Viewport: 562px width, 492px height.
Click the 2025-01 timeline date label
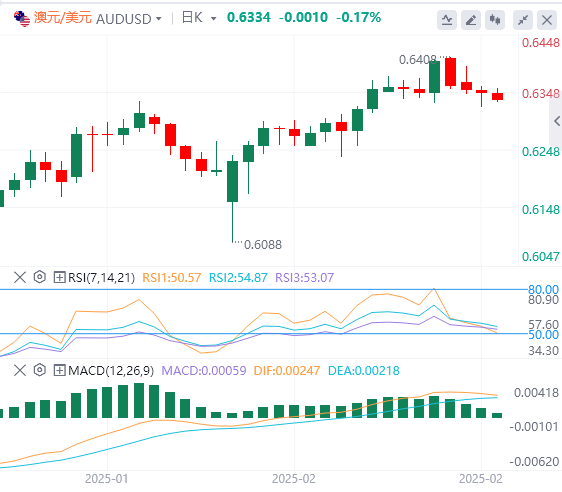tap(106, 479)
